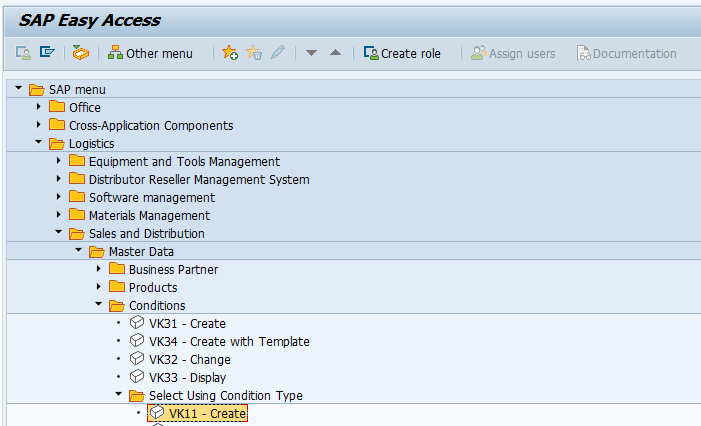Image resolution: width=701 pixels, height=426 pixels.
Task: Add to favorites with the star-plus icon
Action: (230, 53)
